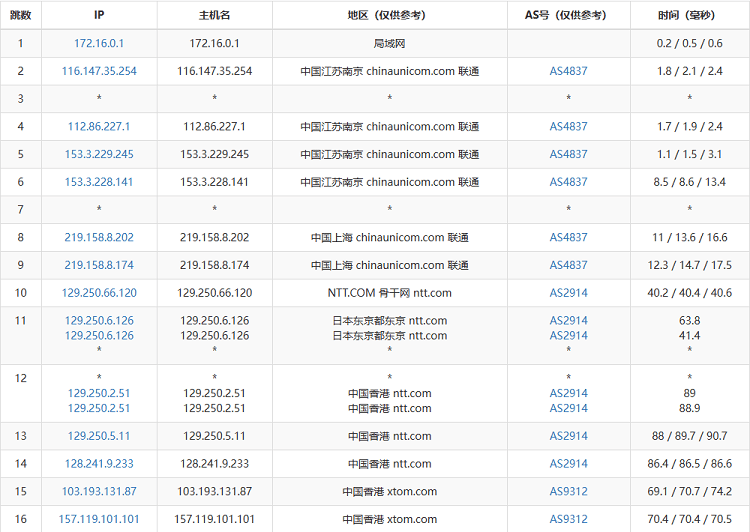The height and width of the screenshot is (532, 750).
Task: Select hostname cell 112.86.227.1
Action: tap(214, 127)
